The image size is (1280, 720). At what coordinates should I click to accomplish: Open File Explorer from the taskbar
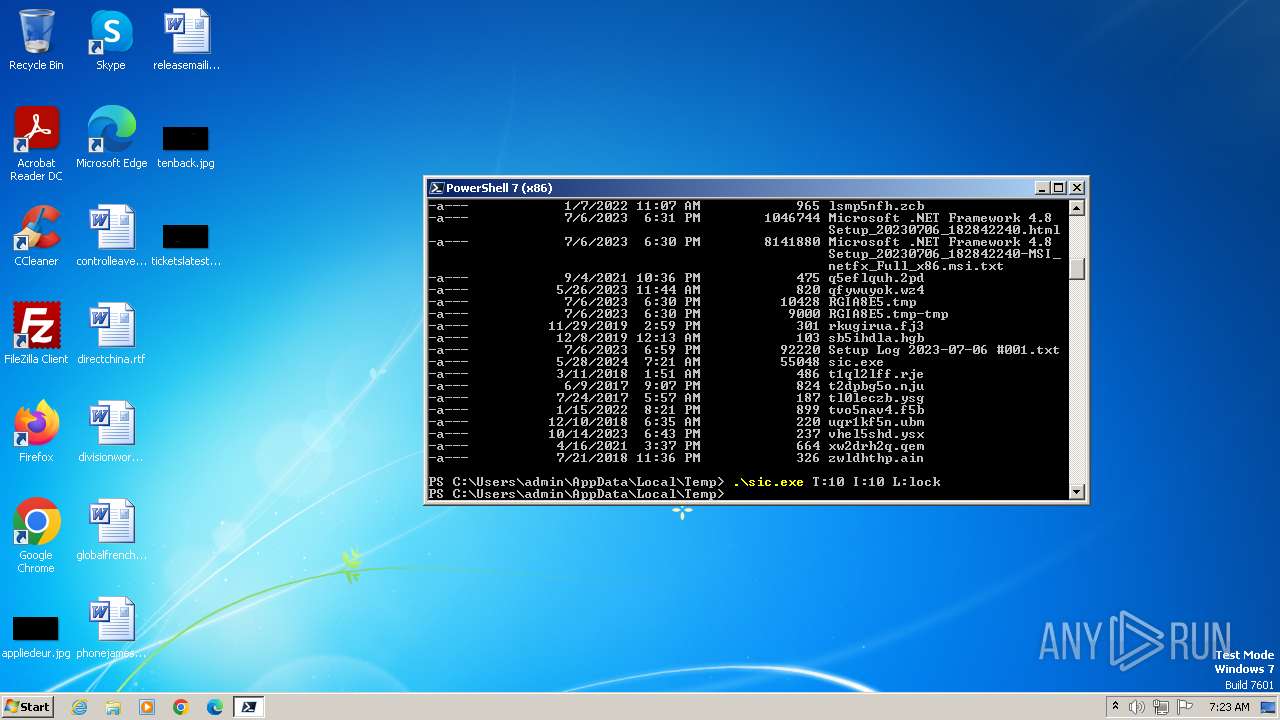point(113,707)
